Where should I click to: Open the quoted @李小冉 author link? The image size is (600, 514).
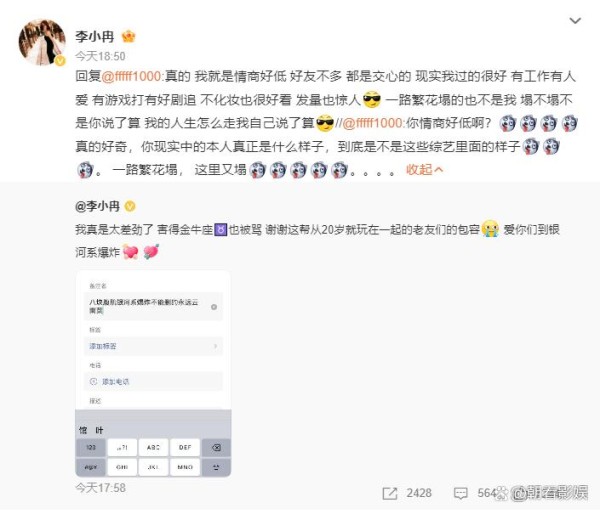click(x=97, y=206)
